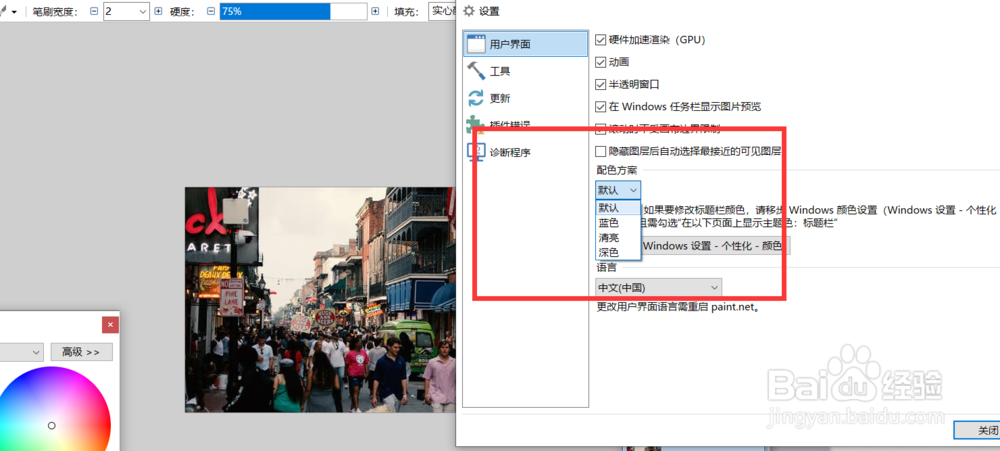Toggle hardware accelerated rendering (GPU) checkbox
This screenshot has height=451, width=1000.
600,40
